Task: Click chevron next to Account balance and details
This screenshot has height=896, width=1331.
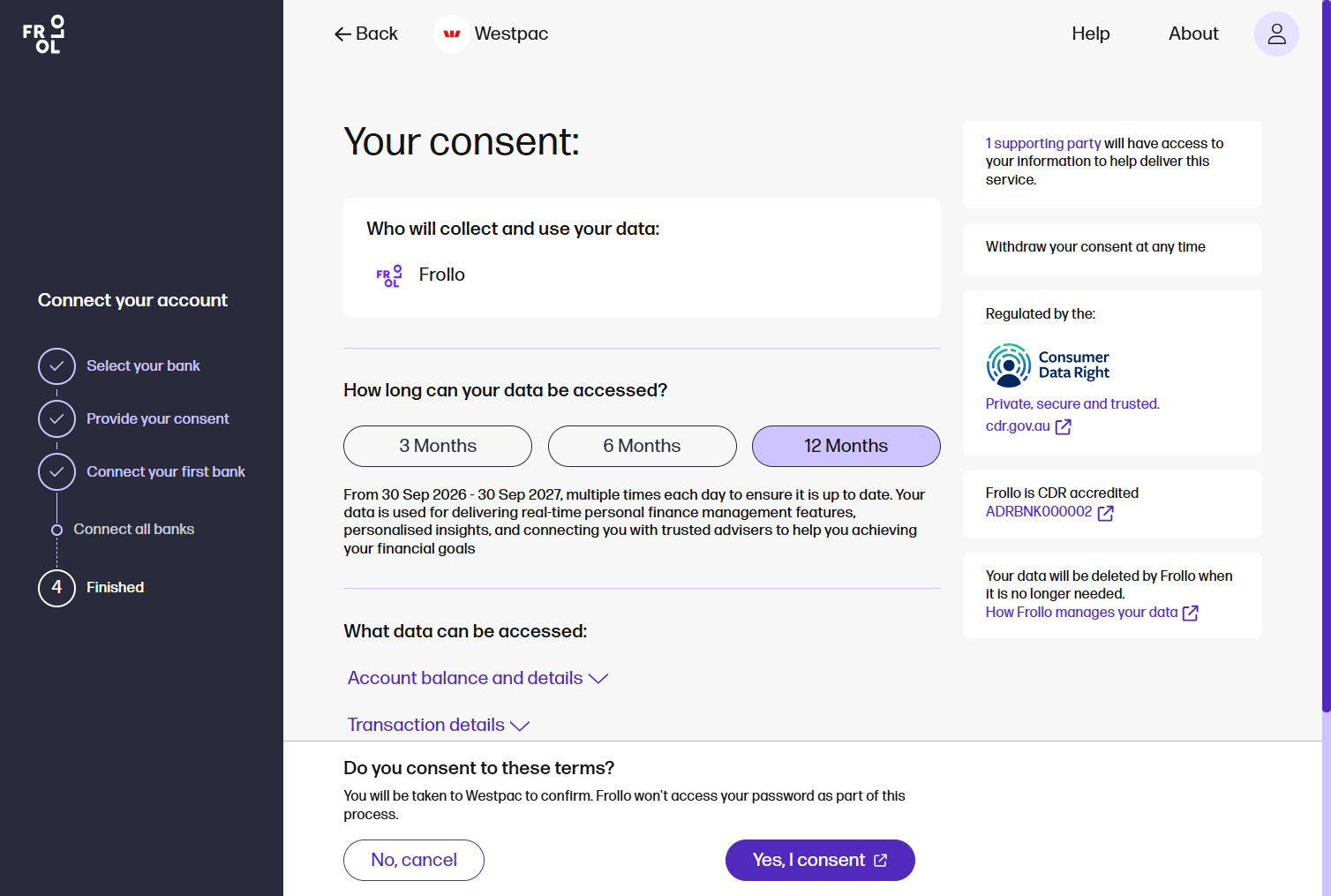Action: click(x=598, y=679)
